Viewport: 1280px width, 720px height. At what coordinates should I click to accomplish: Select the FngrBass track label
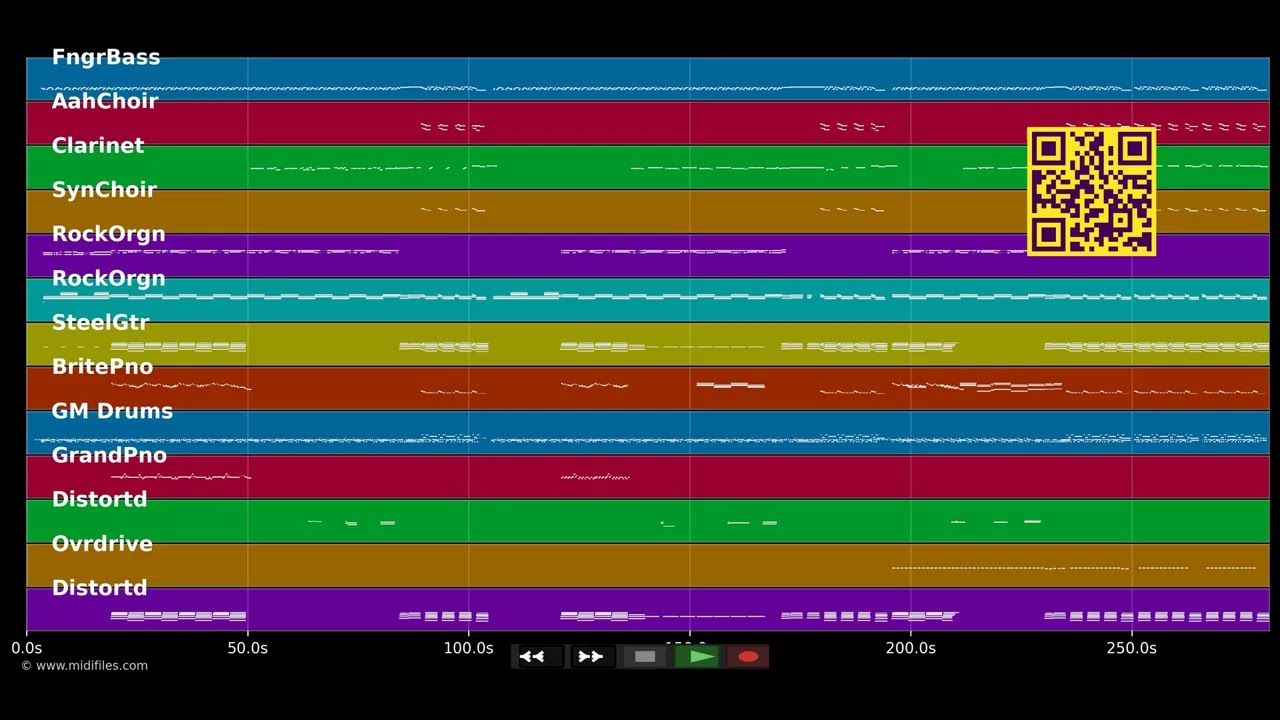106,57
